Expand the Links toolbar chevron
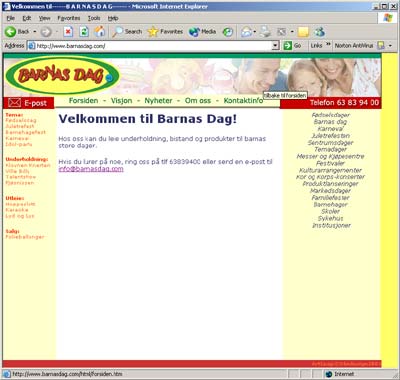This screenshot has width=400, height=380. [328, 45]
